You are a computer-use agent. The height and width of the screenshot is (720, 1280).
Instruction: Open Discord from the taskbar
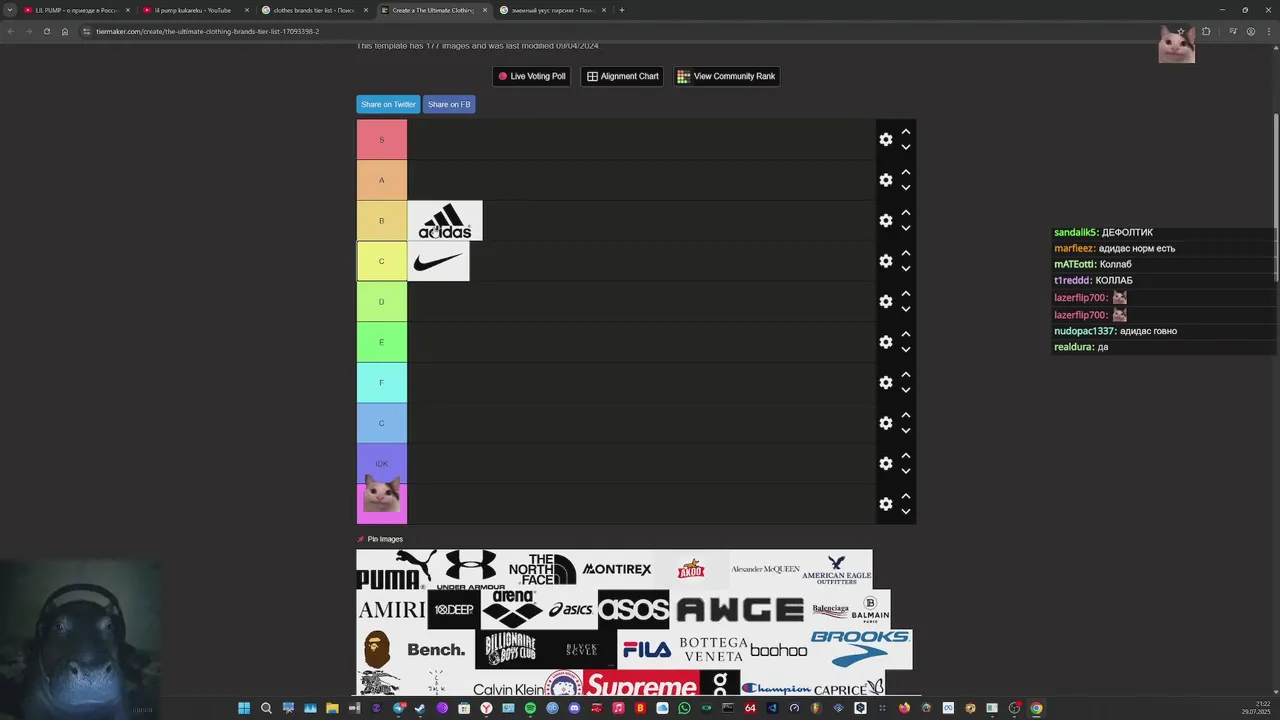click(574, 708)
